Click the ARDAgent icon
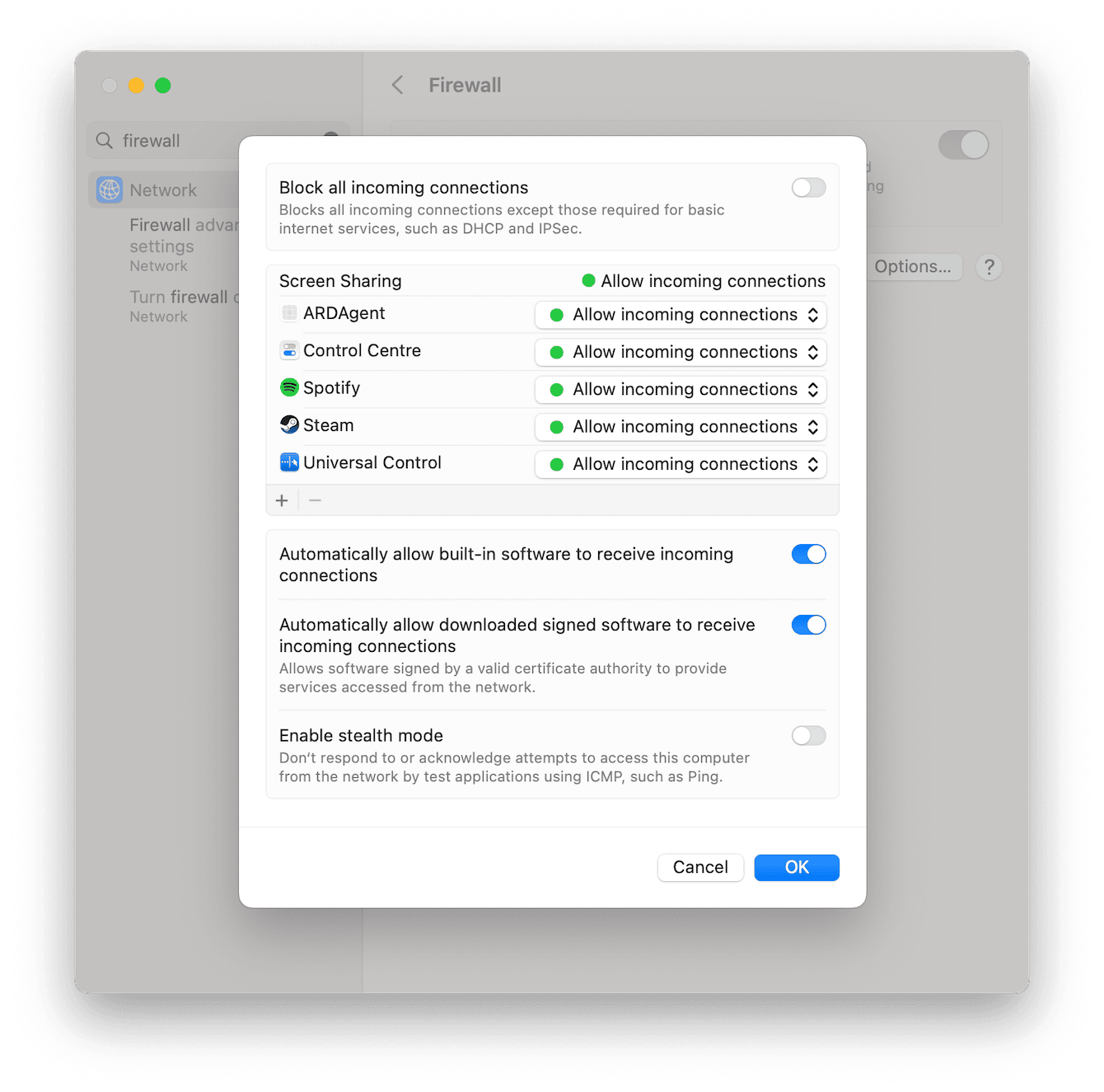 (289, 313)
